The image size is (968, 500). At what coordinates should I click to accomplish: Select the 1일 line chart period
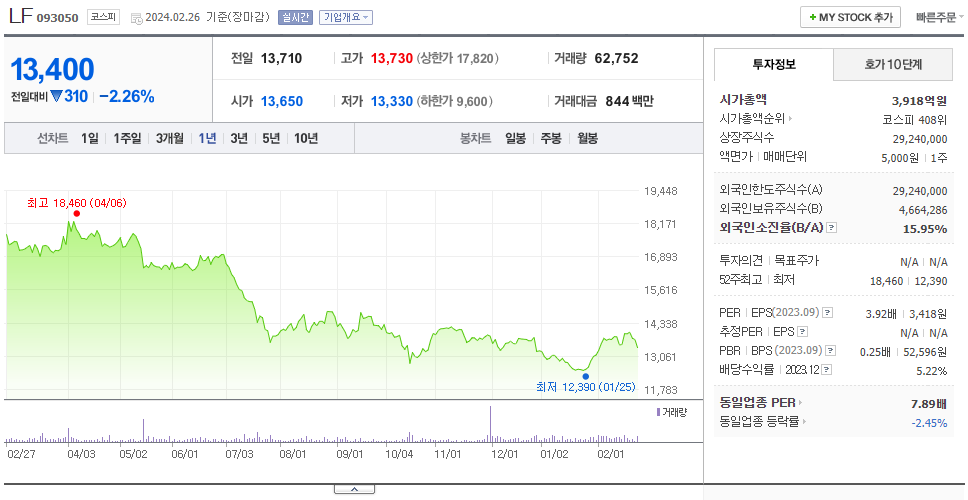pos(90,138)
